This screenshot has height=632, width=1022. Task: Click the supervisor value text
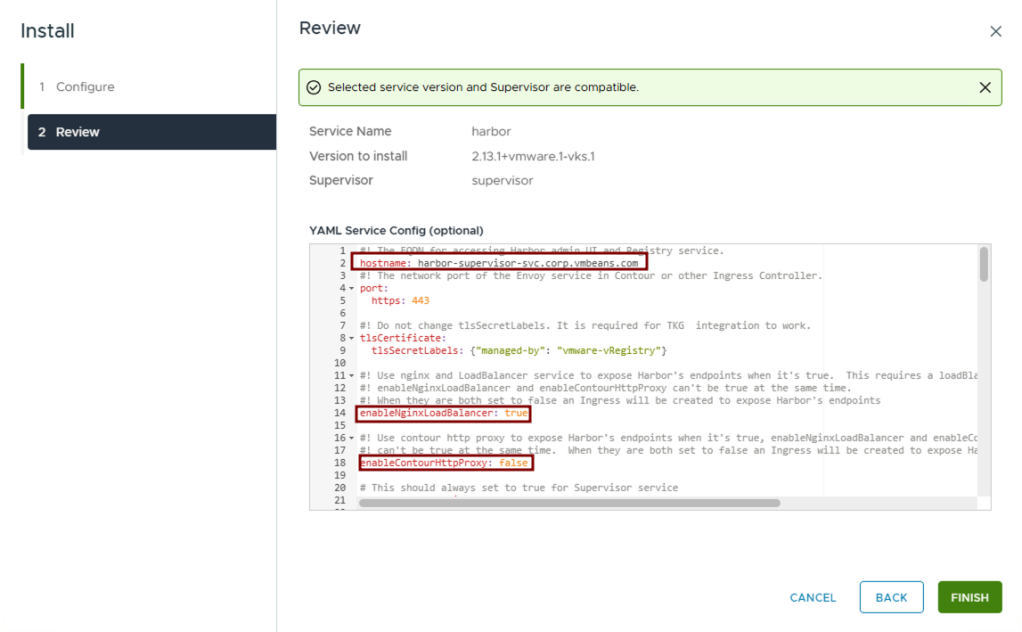point(502,180)
